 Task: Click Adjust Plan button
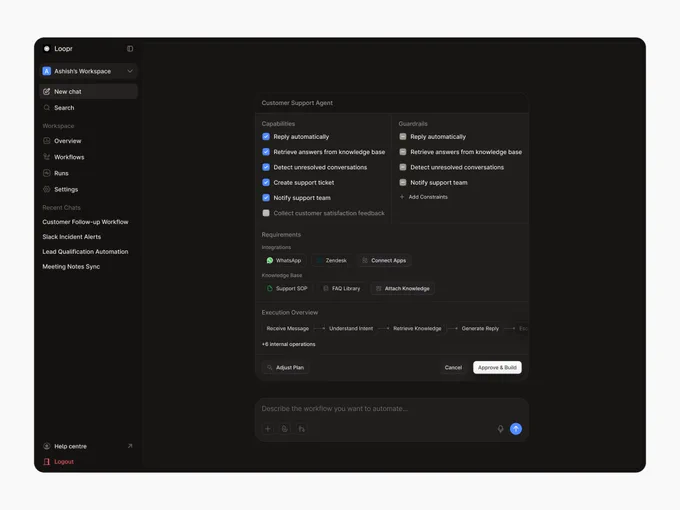(285, 367)
